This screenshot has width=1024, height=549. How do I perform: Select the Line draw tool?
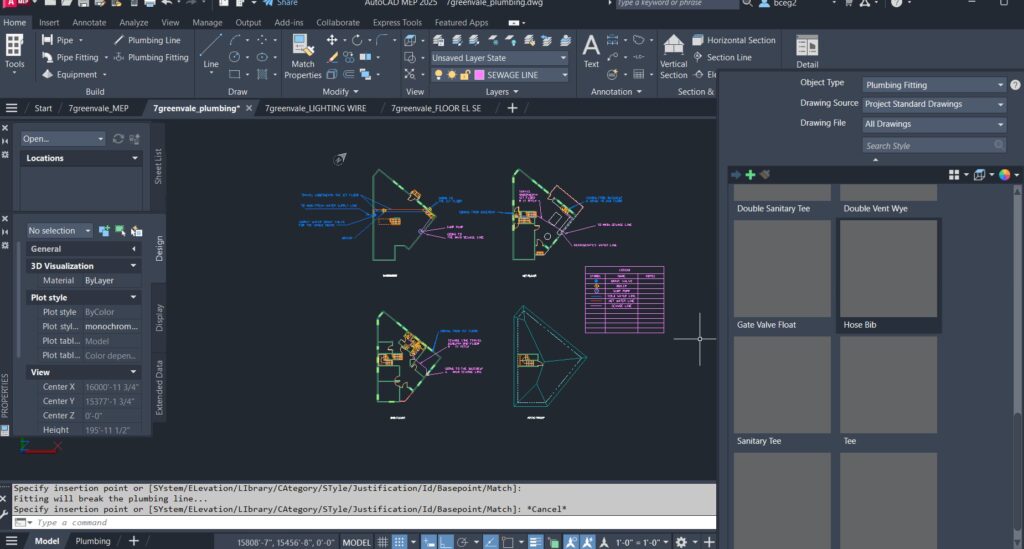tap(211, 51)
